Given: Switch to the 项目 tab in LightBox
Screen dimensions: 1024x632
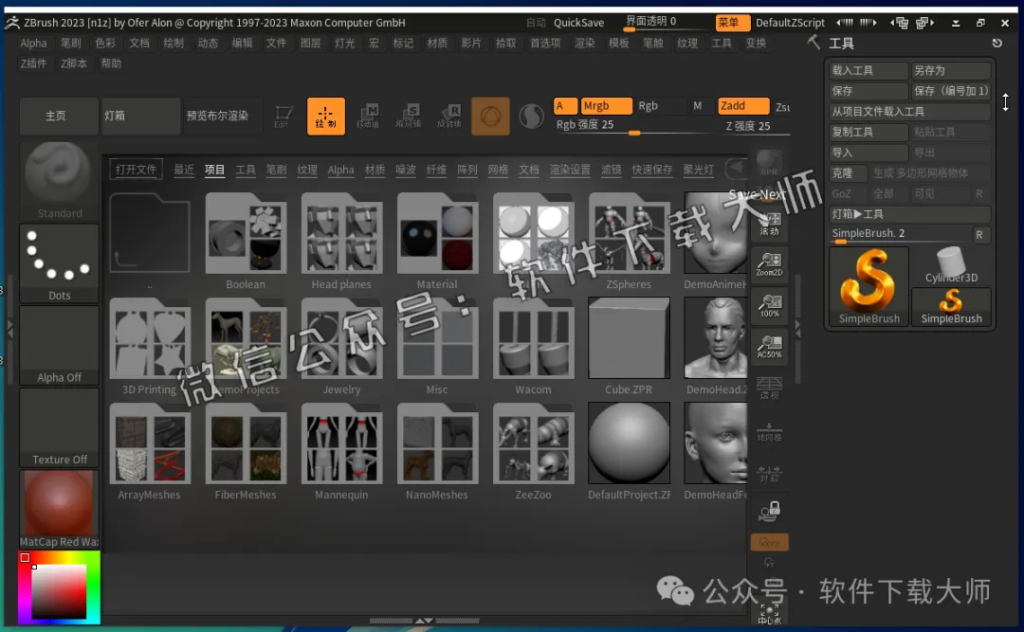Looking at the screenshot, I should pos(214,170).
